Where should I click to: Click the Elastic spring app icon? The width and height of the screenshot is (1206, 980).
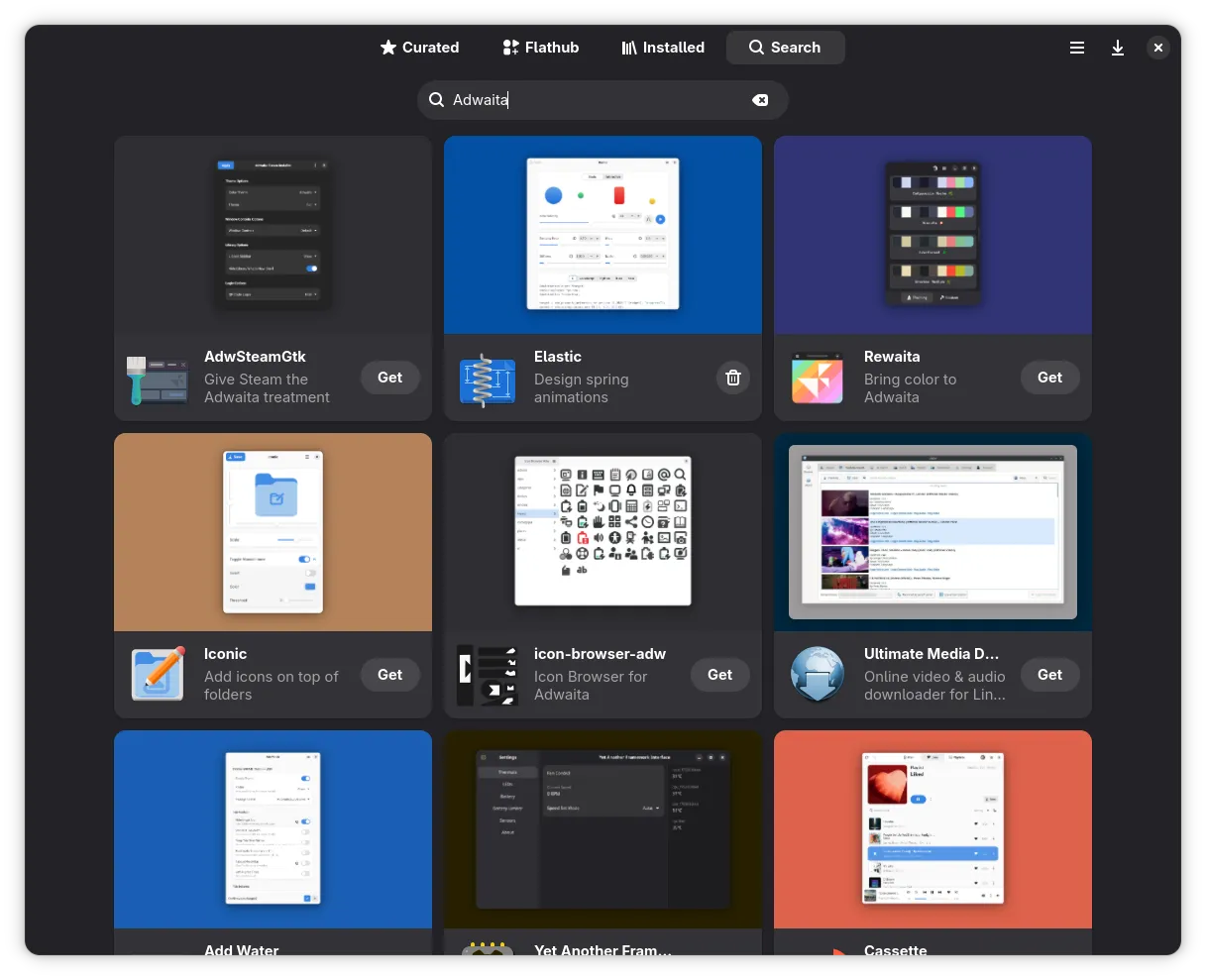[488, 380]
